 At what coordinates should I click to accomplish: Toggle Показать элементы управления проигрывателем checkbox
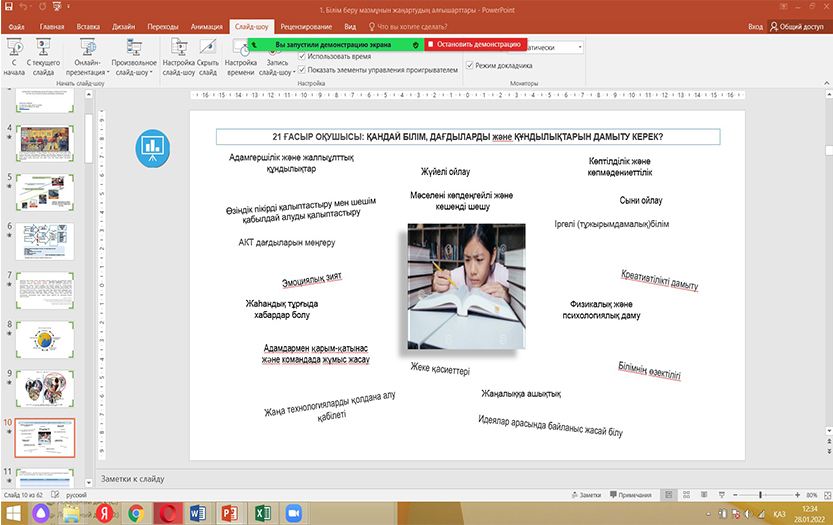pos(303,71)
